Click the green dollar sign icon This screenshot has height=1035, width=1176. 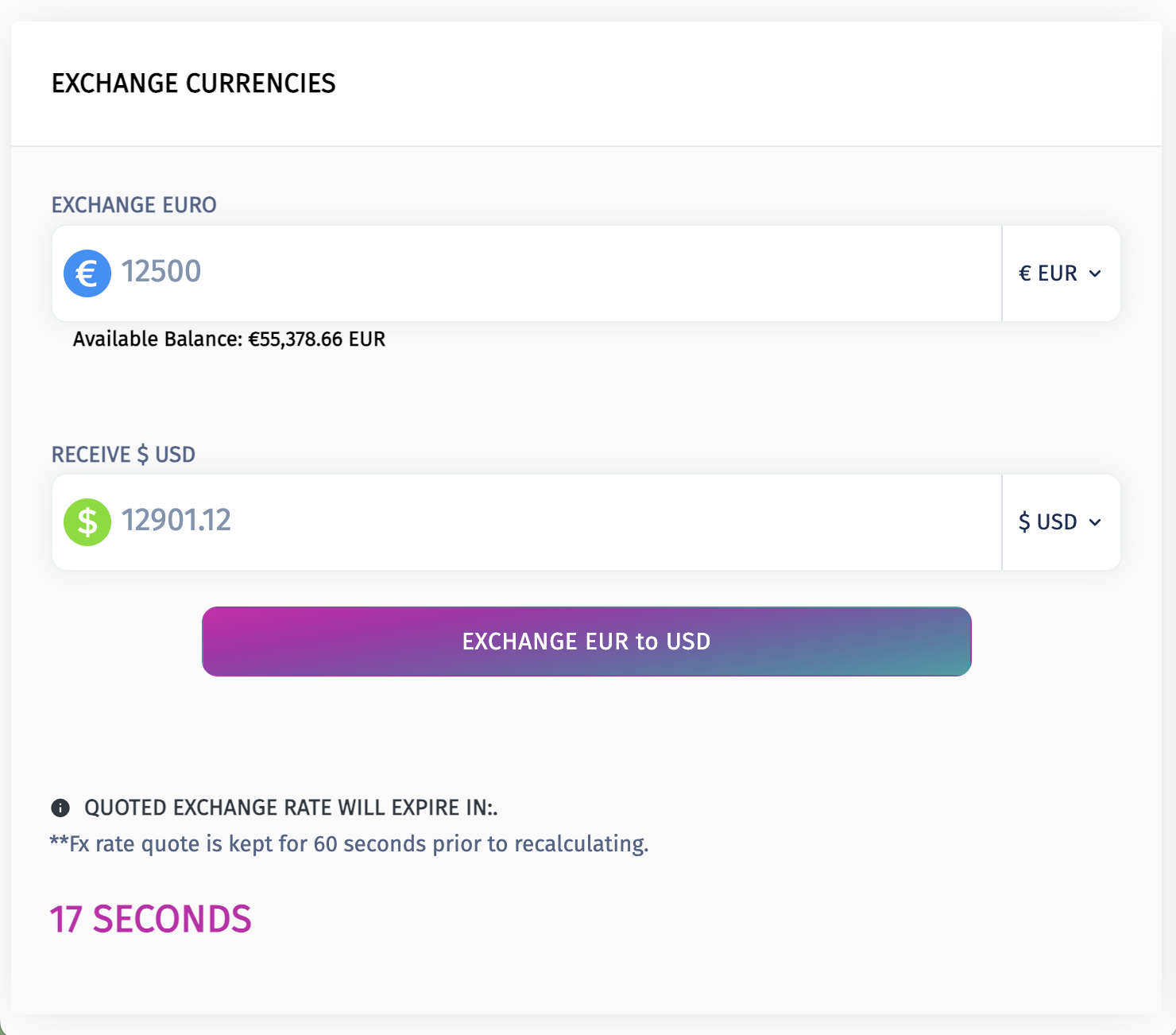tap(87, 522)
